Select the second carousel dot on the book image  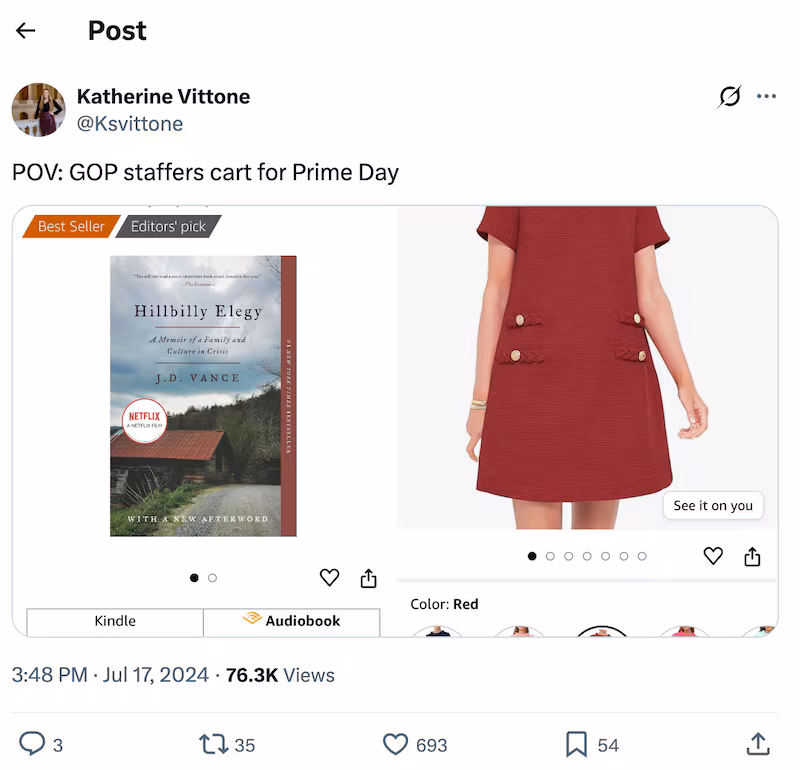211,578
